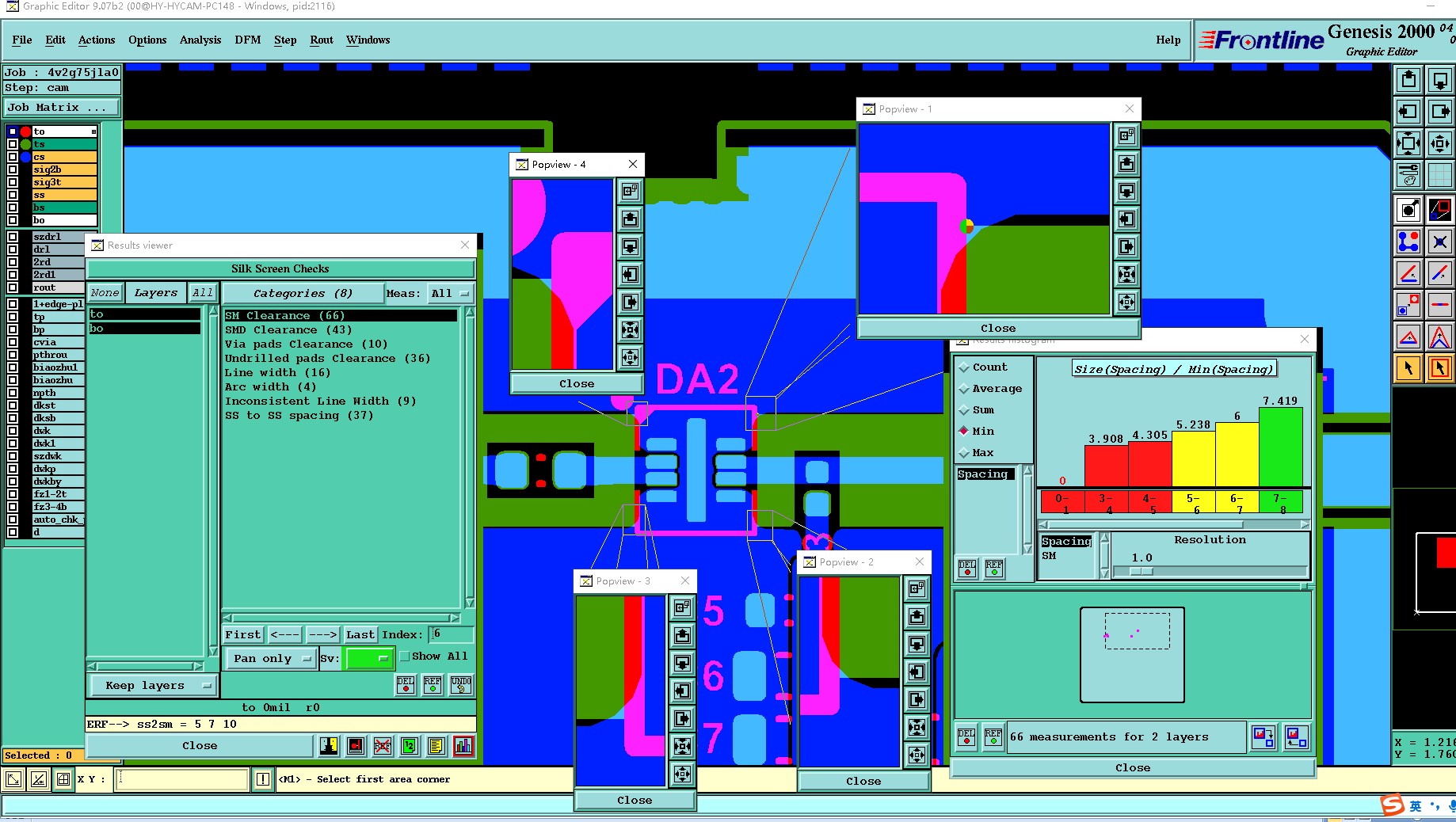Toggle display checkbox for layer drl
1456x822 pixels.
pyautogui.click(x=13, y=249)
